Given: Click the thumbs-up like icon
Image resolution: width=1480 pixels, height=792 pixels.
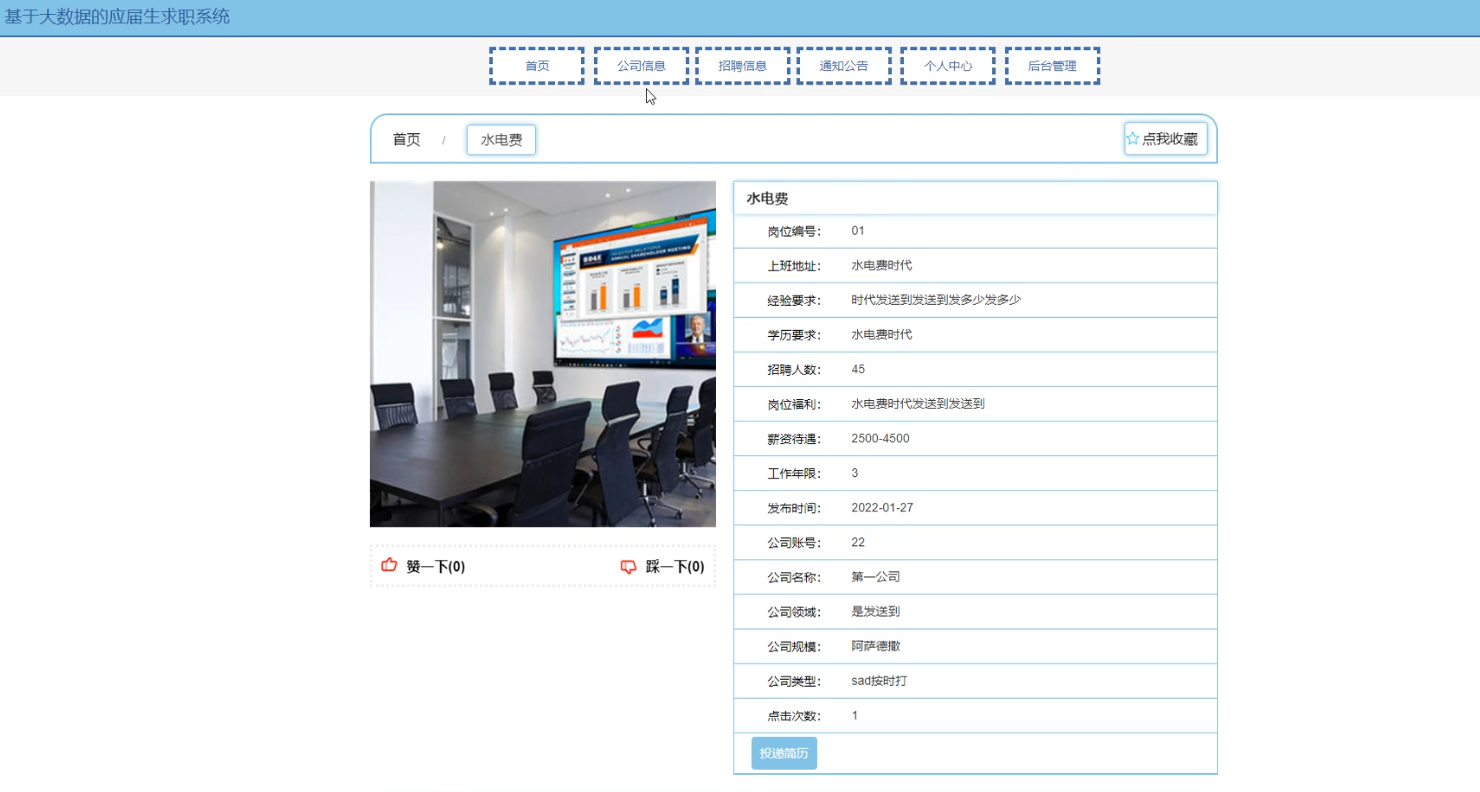Looking at the screenshot, I should (388, 564).
